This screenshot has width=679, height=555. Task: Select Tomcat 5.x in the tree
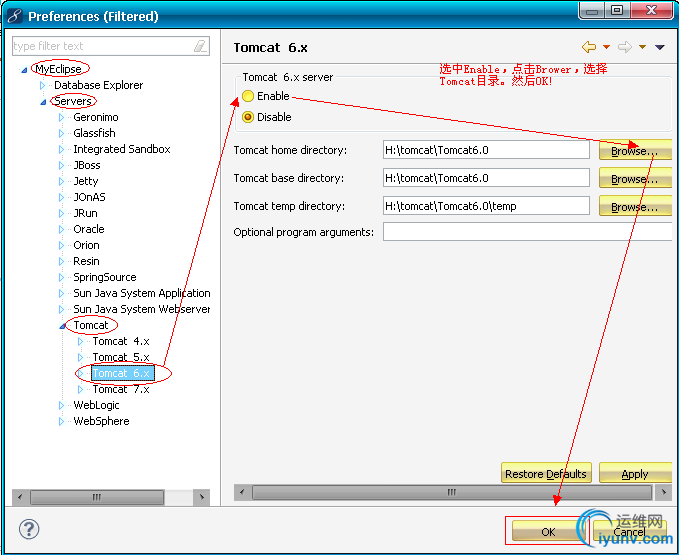point(121,358)
